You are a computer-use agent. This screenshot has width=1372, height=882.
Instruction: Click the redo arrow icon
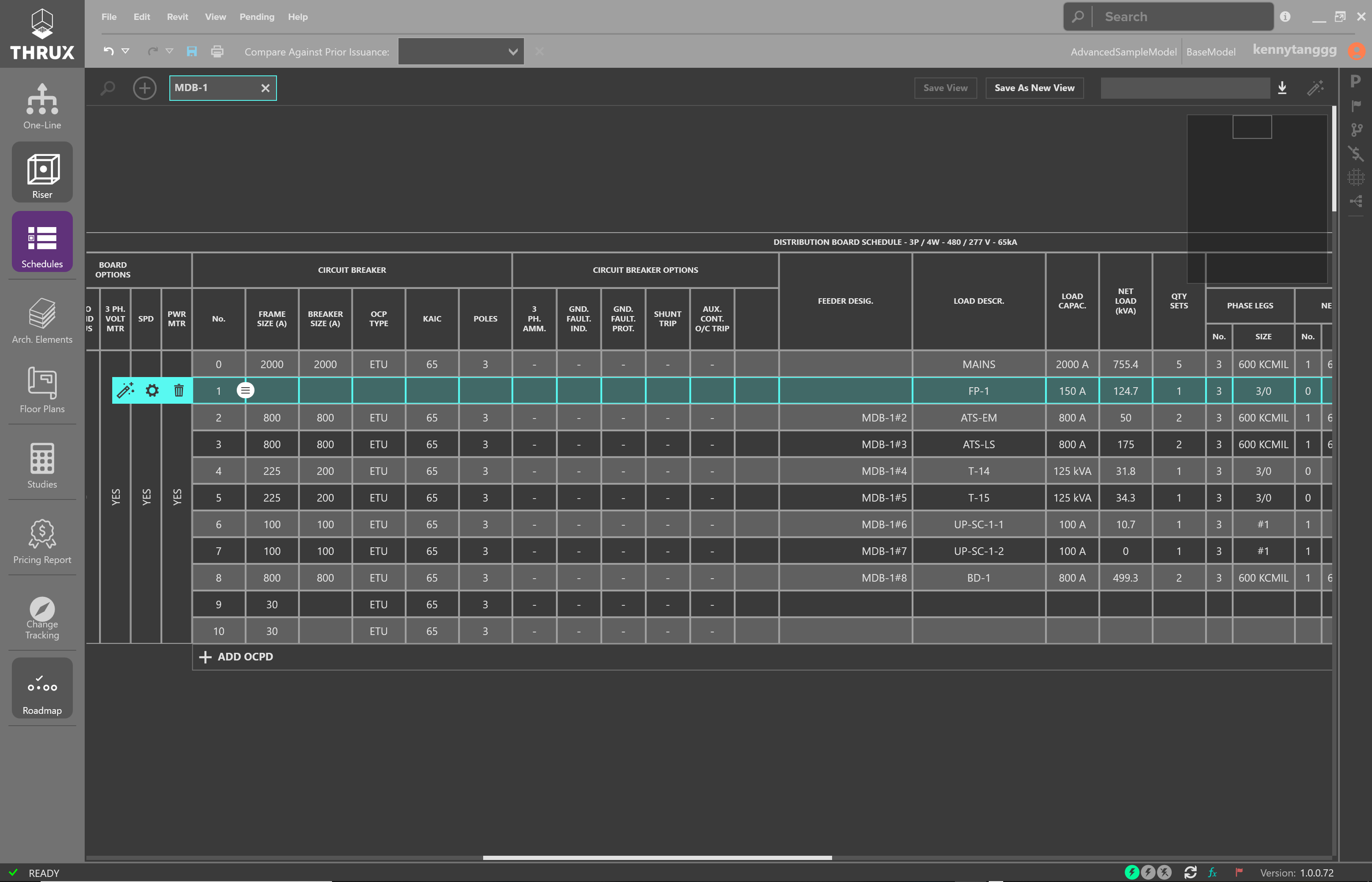coord(152,52)
